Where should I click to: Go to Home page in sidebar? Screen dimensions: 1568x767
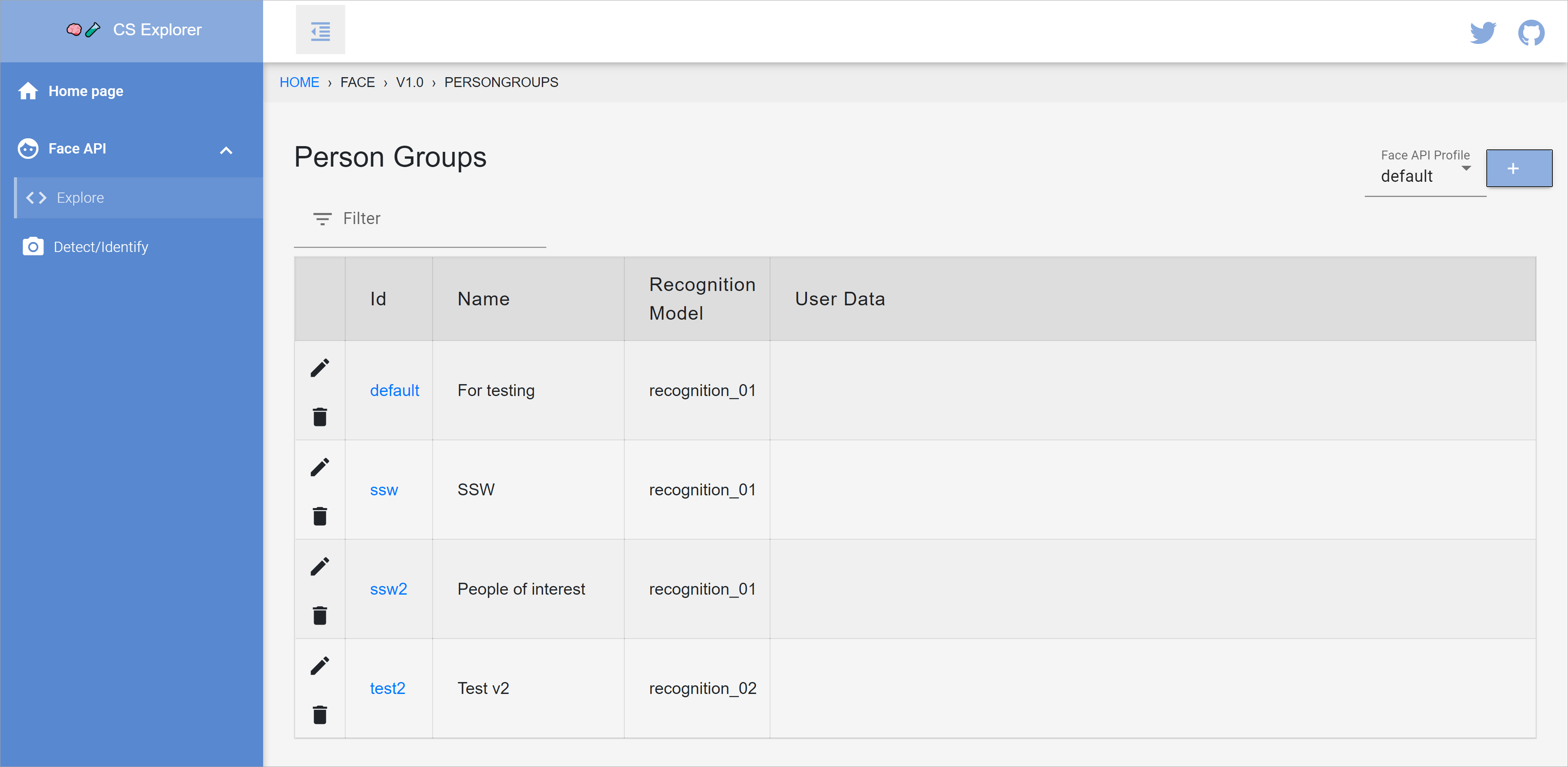(x=85, y=91)
